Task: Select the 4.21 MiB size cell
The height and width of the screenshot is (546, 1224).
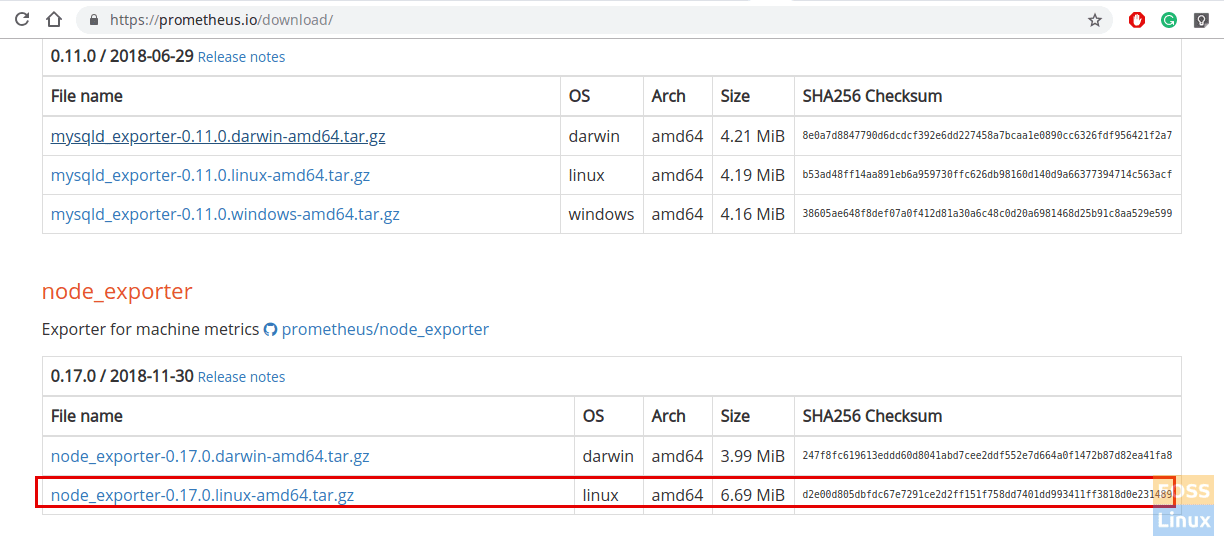Action: point(752,136)
